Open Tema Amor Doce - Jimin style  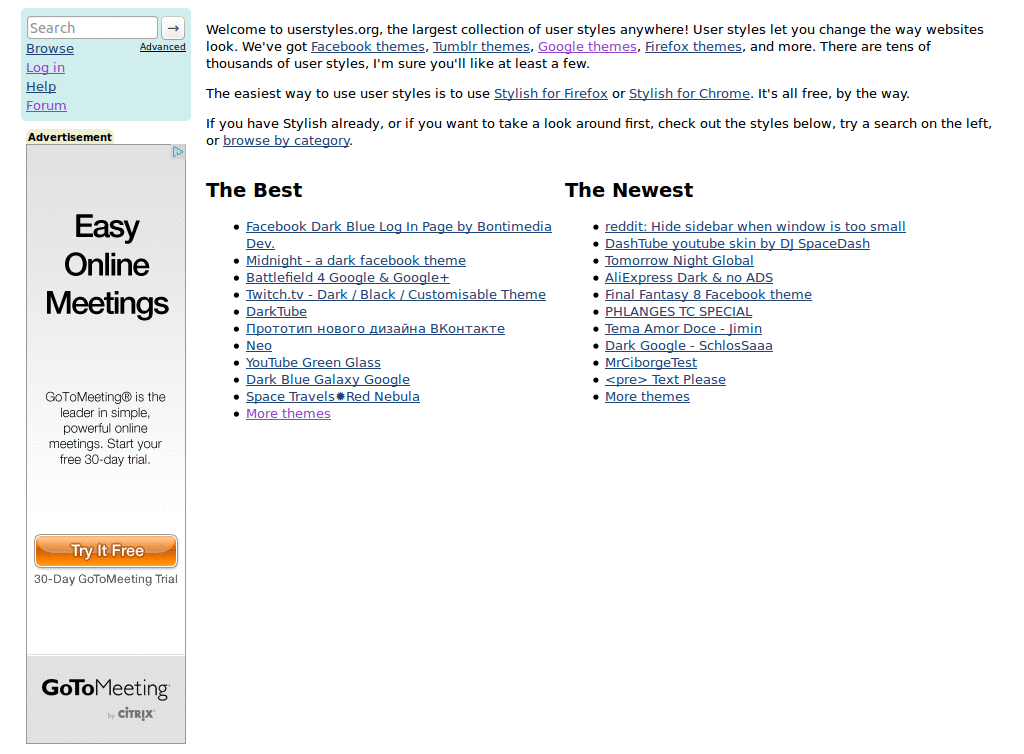coord(683,328)
